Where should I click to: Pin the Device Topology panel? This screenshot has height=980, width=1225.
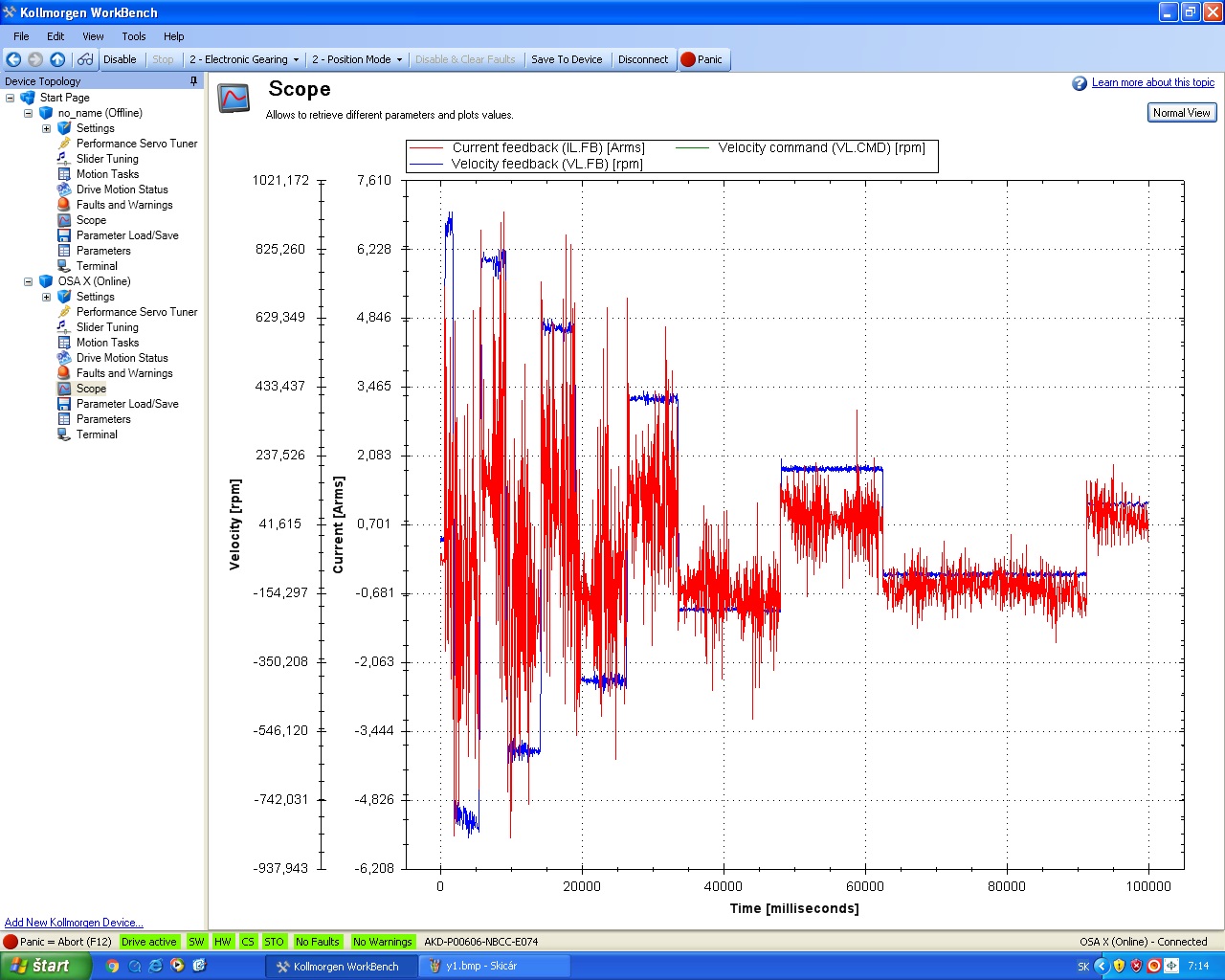pyautogui.click(x=193, y=81)
